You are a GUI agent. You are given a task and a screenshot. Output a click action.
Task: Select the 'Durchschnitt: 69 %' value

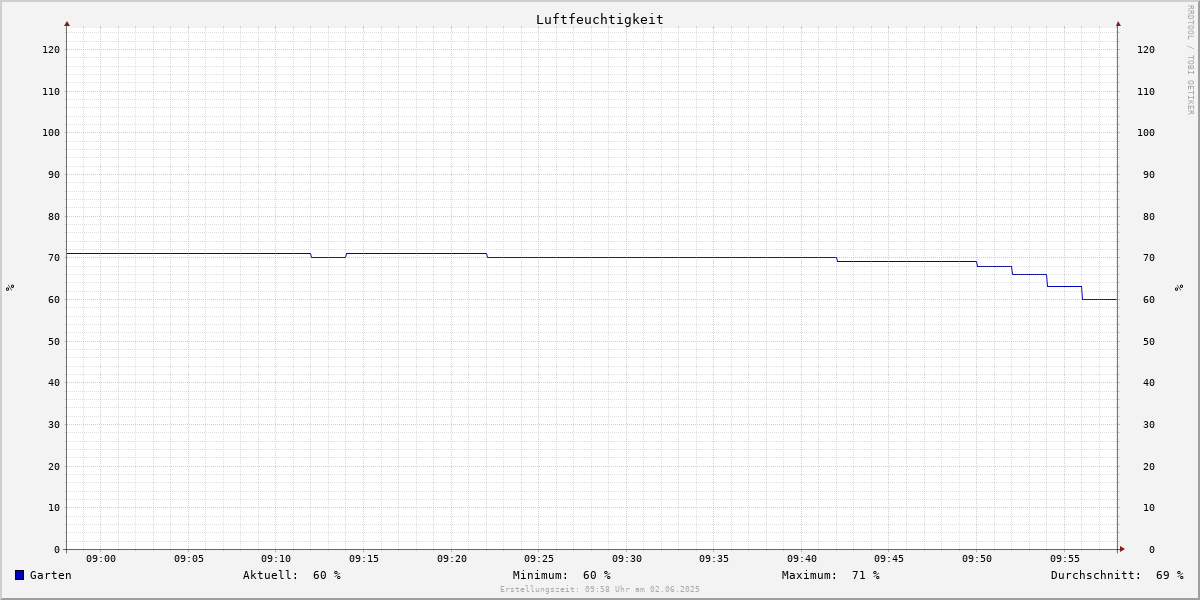1117,575
